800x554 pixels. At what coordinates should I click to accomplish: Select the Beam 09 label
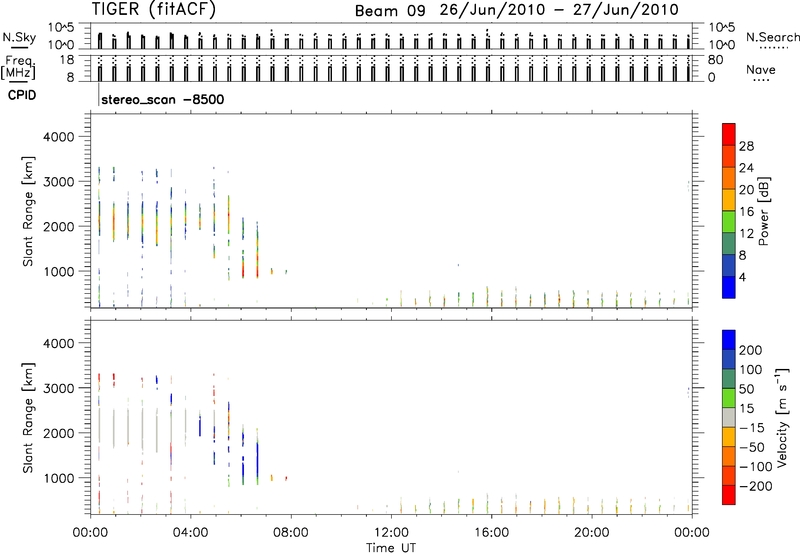point(390,11)
